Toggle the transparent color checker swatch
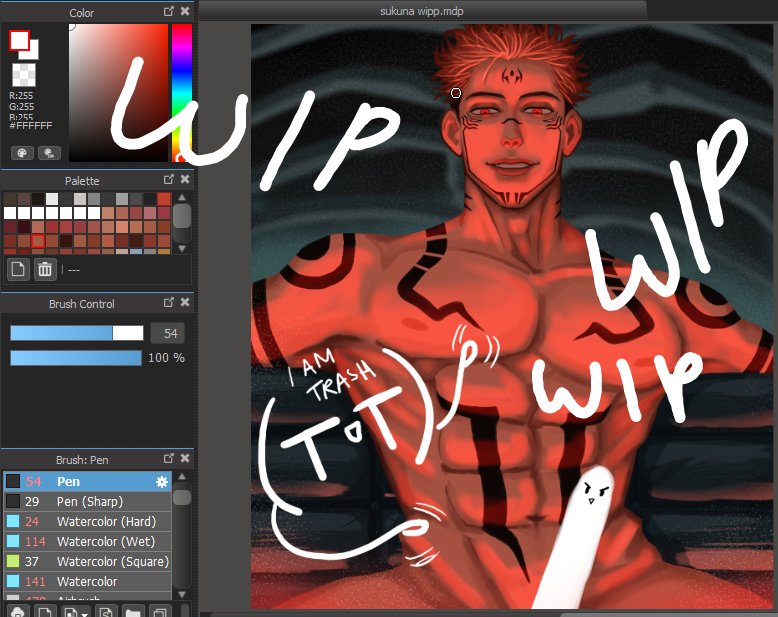778x617 pixels. coord(24,75)
